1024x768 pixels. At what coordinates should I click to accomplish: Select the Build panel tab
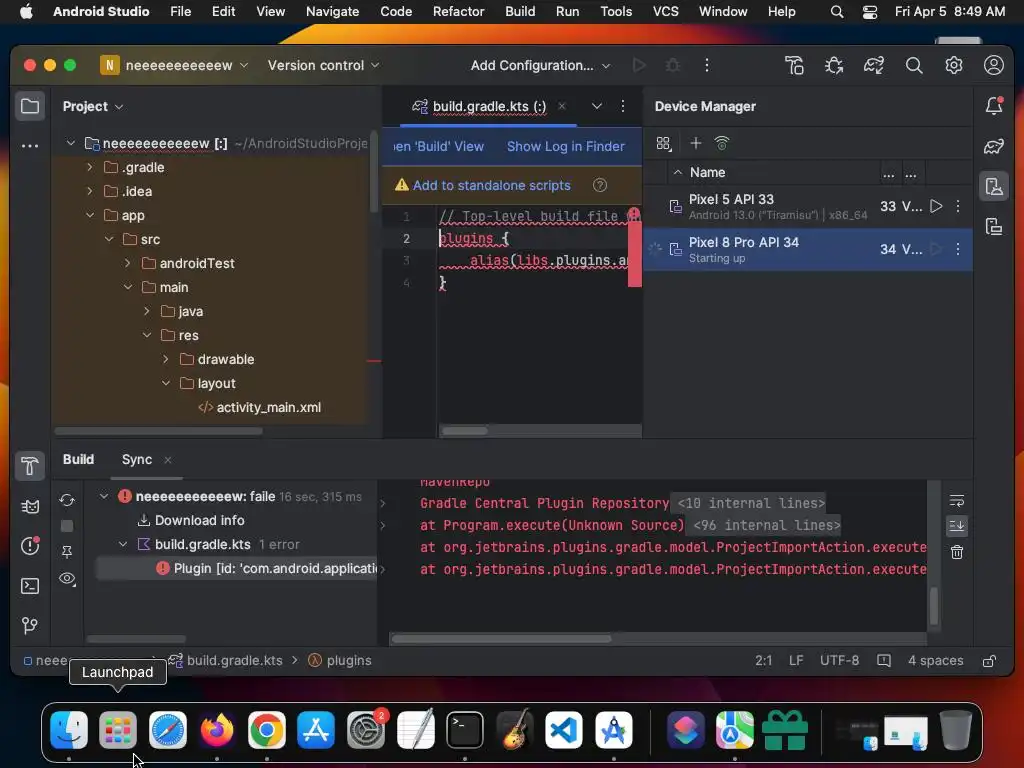[x=78, y=460]
